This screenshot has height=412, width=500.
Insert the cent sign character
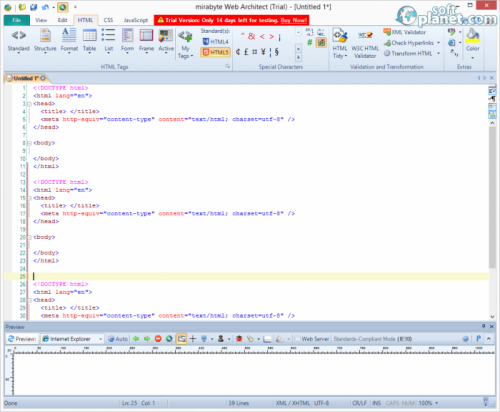[x=238, y=52]
